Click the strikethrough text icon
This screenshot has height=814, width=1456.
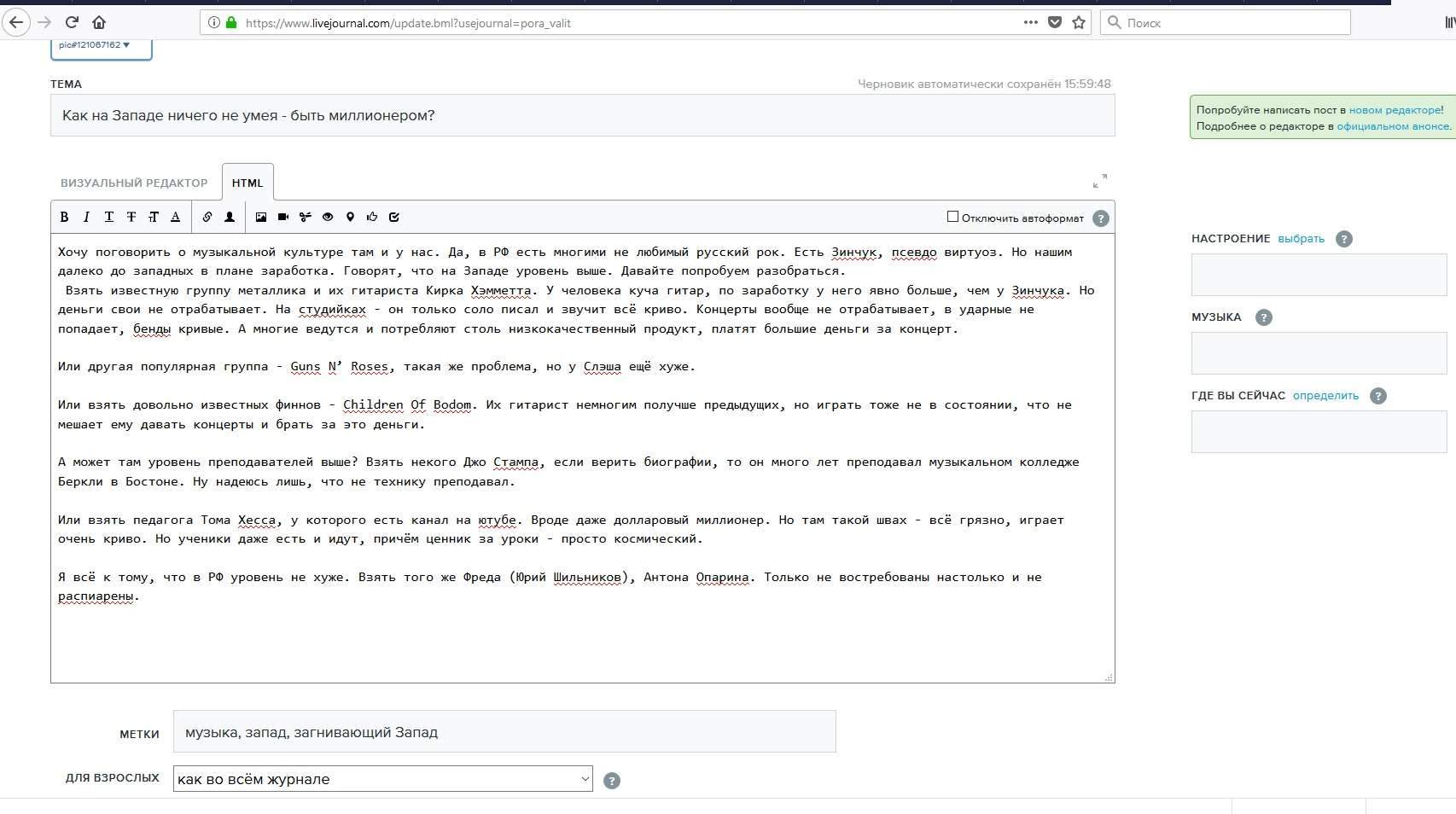(x=131, y=218)
